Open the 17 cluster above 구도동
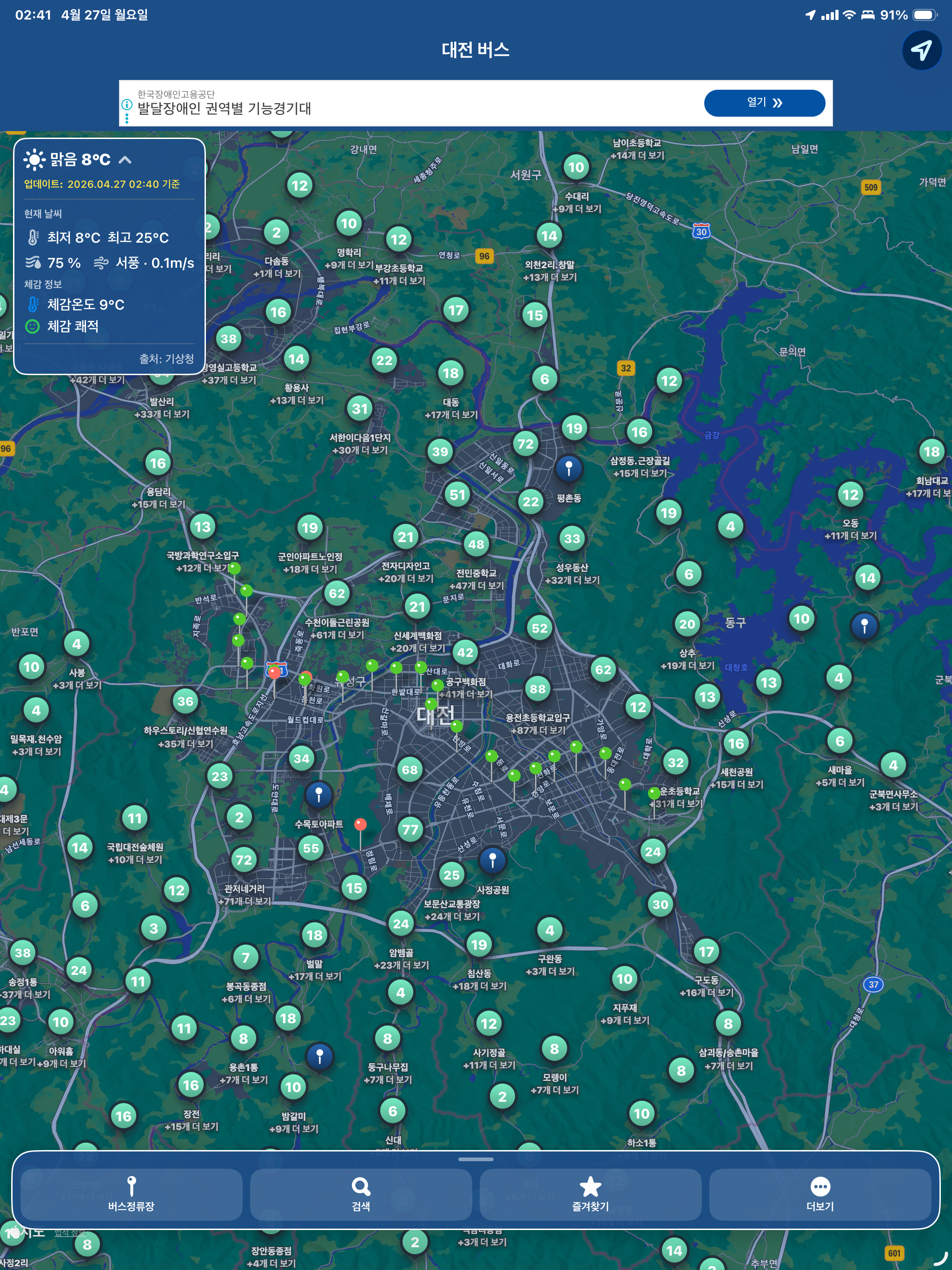This screenshot has height=1270, width=952. click(x=706, y=952)
